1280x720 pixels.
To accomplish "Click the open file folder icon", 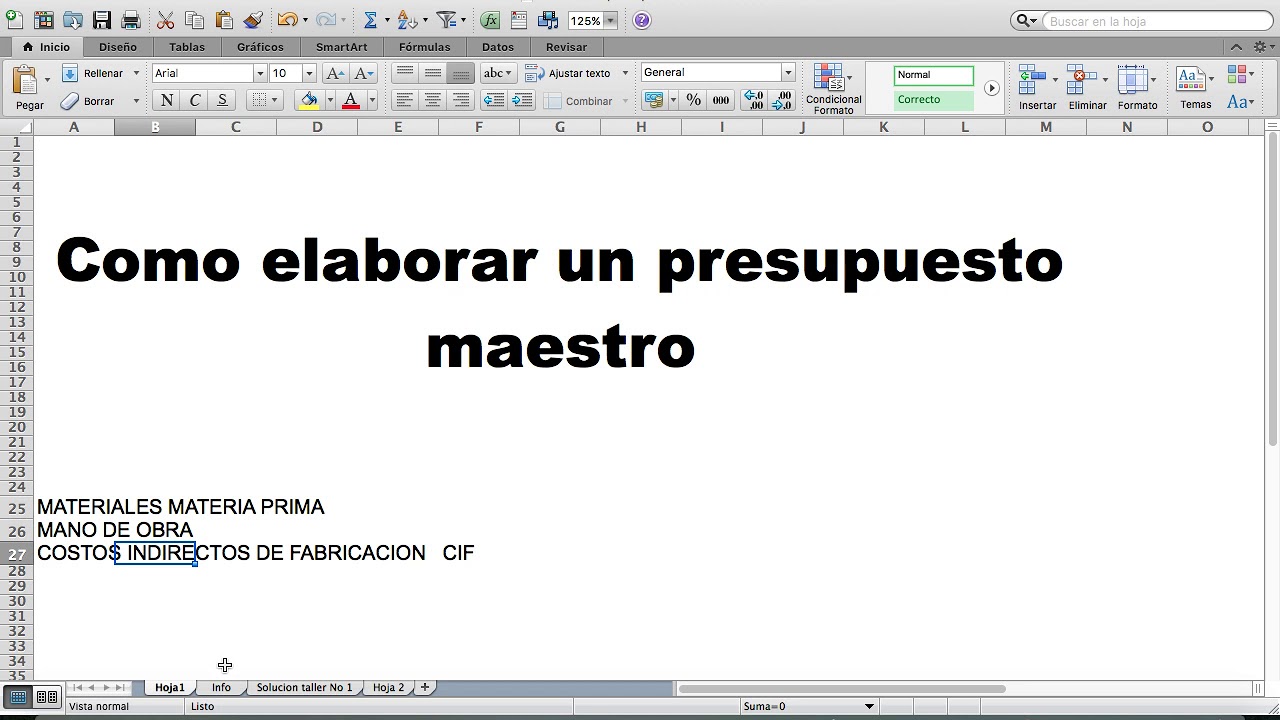I will point(73,20).
